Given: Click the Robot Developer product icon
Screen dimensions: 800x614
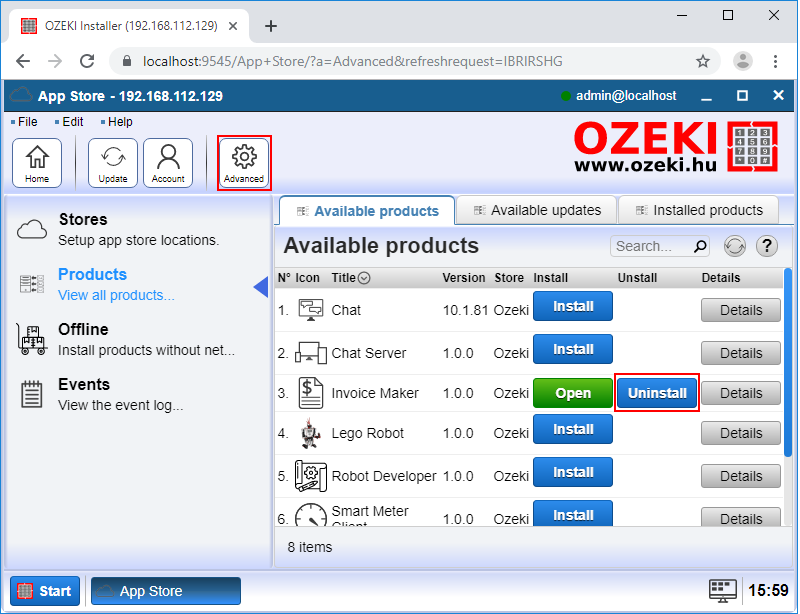Looking at the screenshot, I should click(x=311, y=476).
